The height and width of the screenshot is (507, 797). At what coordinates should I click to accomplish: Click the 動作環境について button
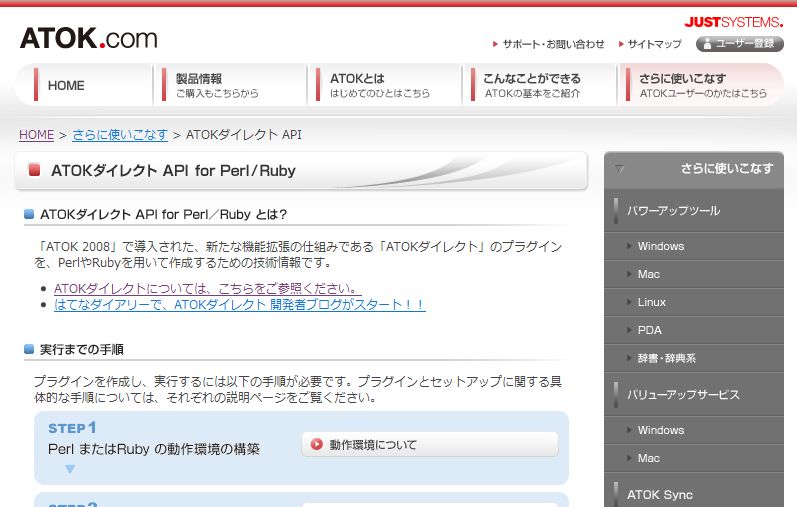coord(430,444)
